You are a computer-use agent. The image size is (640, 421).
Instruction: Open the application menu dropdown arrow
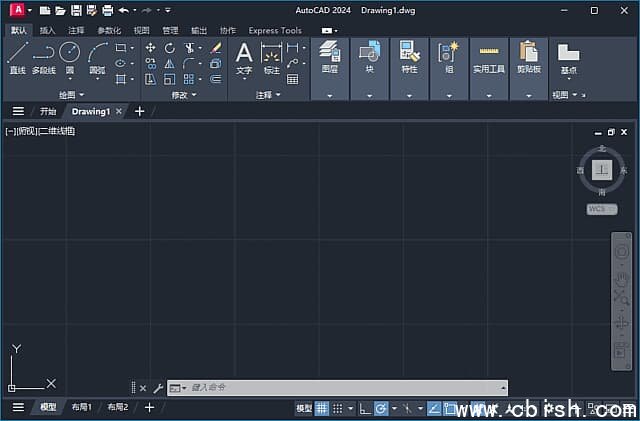(x=30, y=10)
